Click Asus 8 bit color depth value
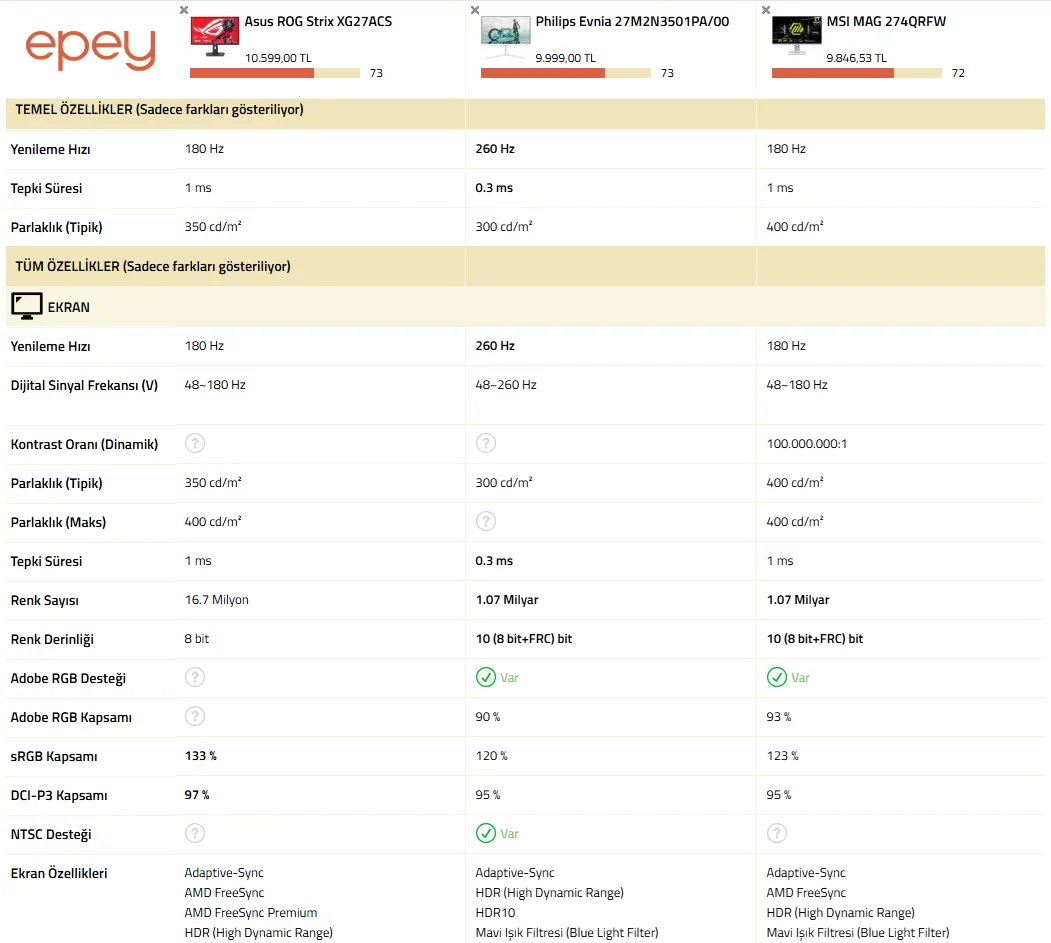1051x943 pixels. [x=196, y=639]
